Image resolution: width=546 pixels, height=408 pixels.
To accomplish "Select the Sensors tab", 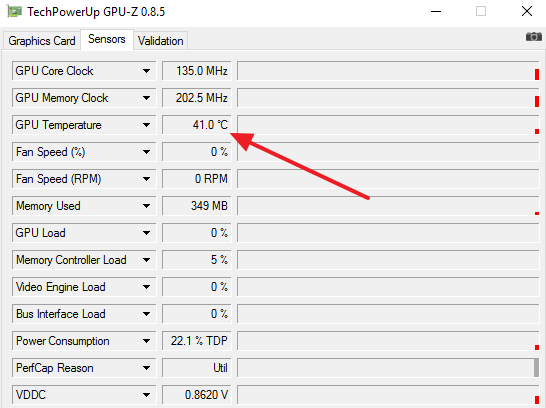I will click(107, 39).
